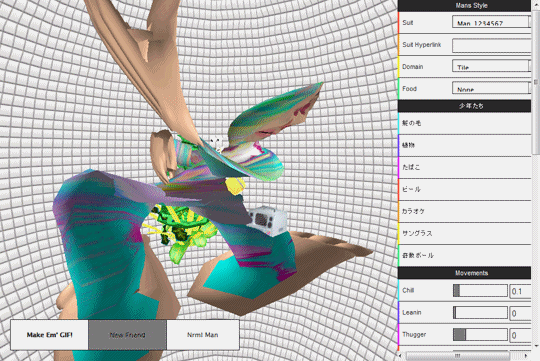This screenshot has width=540, height=361.
Task: Click the vertical scrollbar down arrow
Action: (x=536, y=346)
